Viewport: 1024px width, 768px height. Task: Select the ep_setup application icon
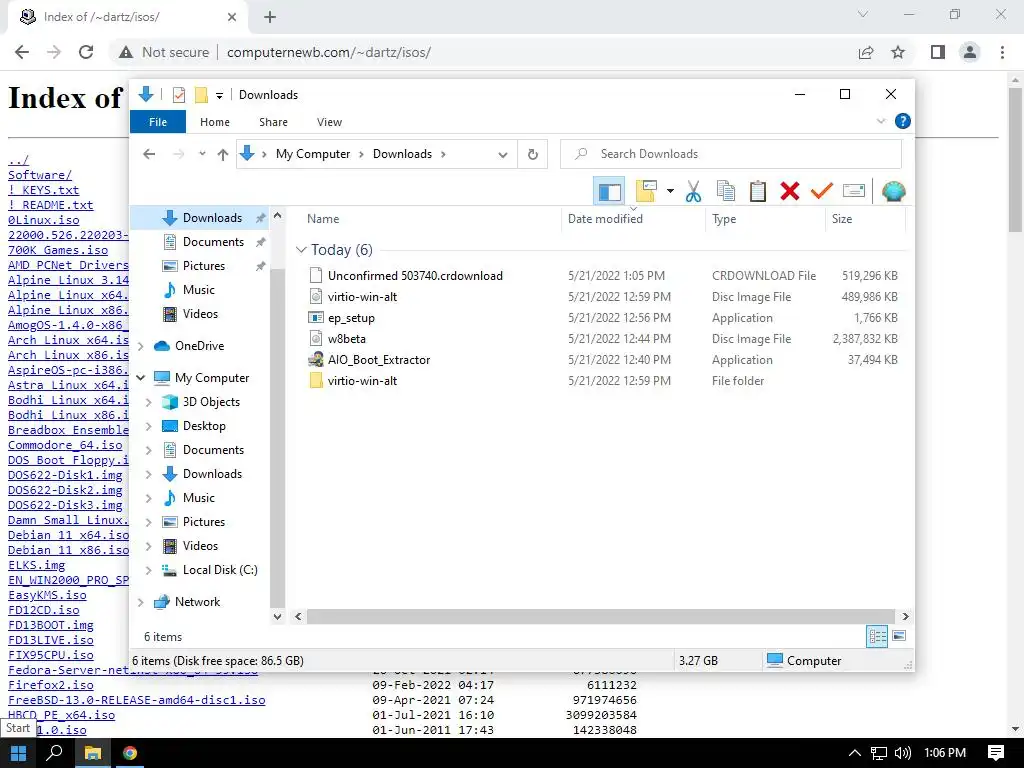click(316, 317)
